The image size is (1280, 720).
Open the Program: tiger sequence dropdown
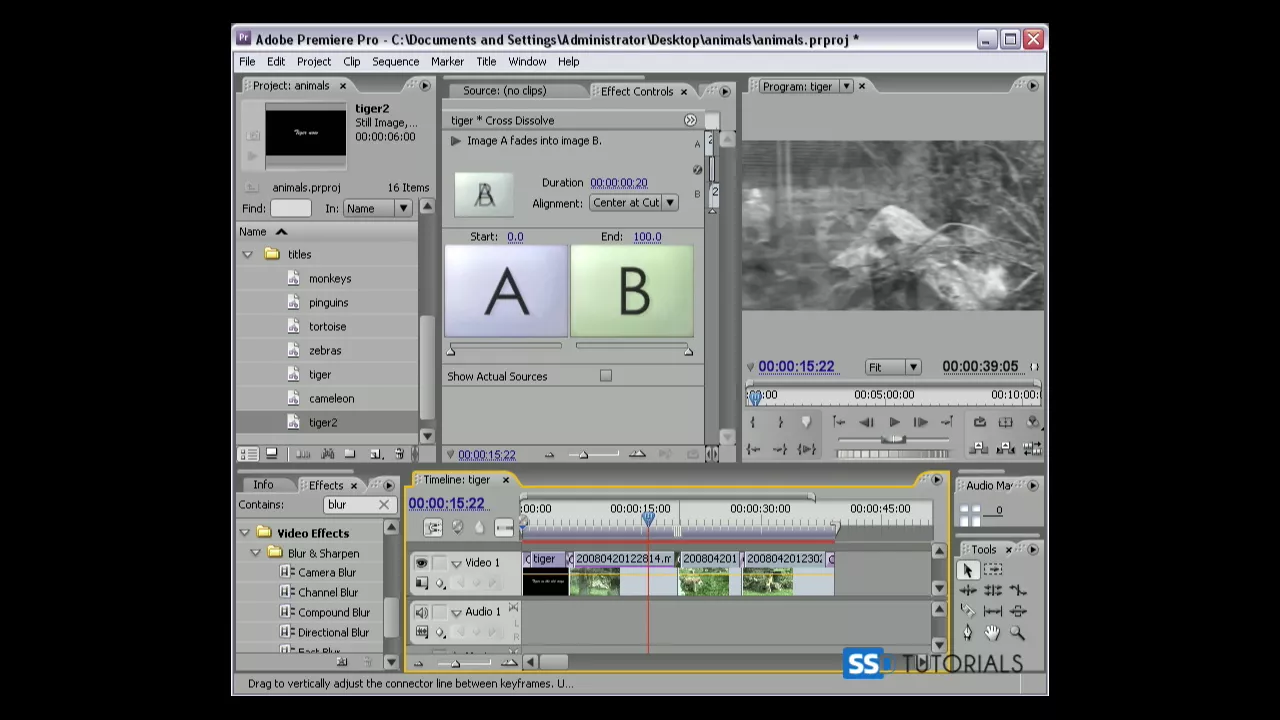point(846,87)
